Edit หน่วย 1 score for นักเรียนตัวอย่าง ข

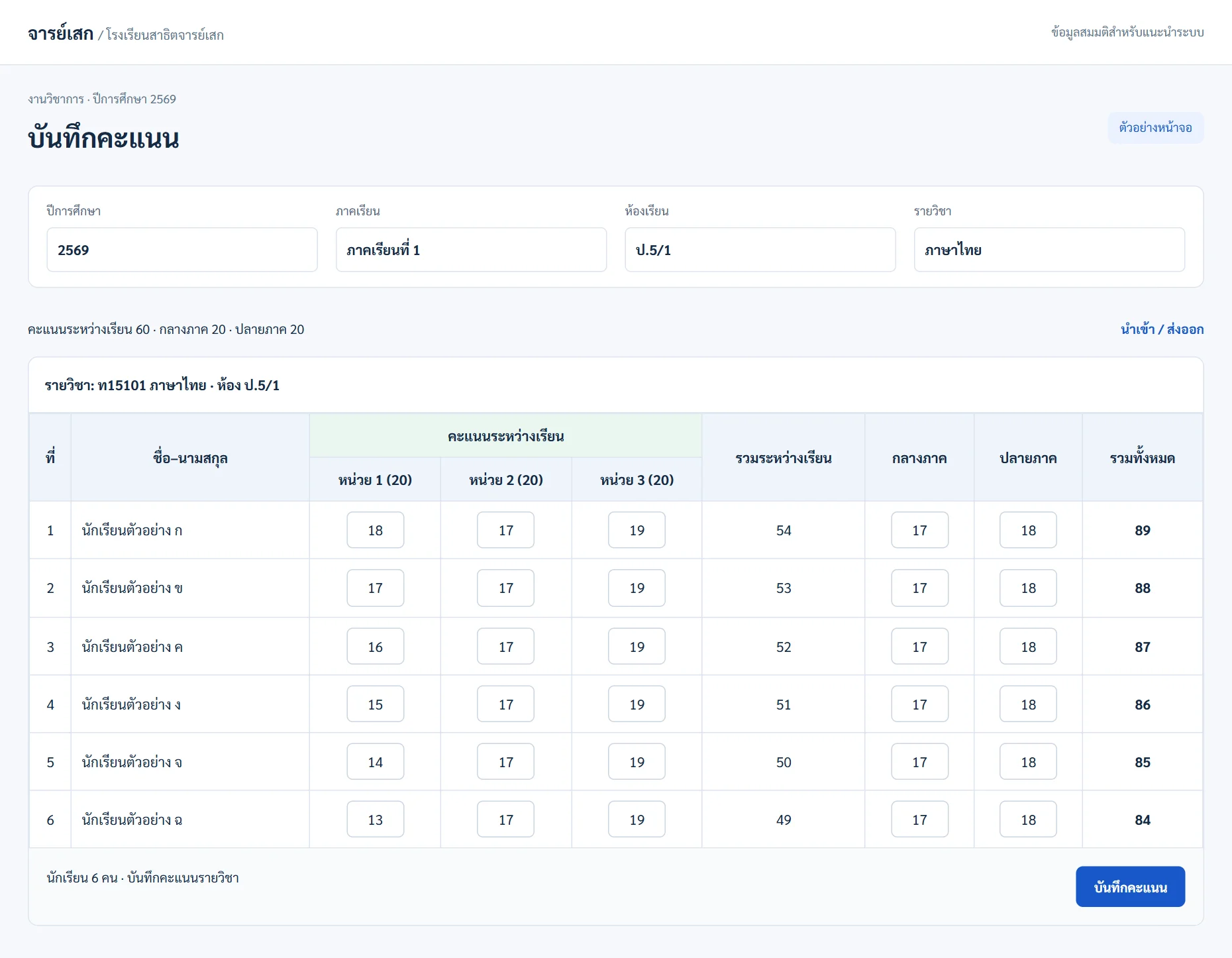(375, 588)
